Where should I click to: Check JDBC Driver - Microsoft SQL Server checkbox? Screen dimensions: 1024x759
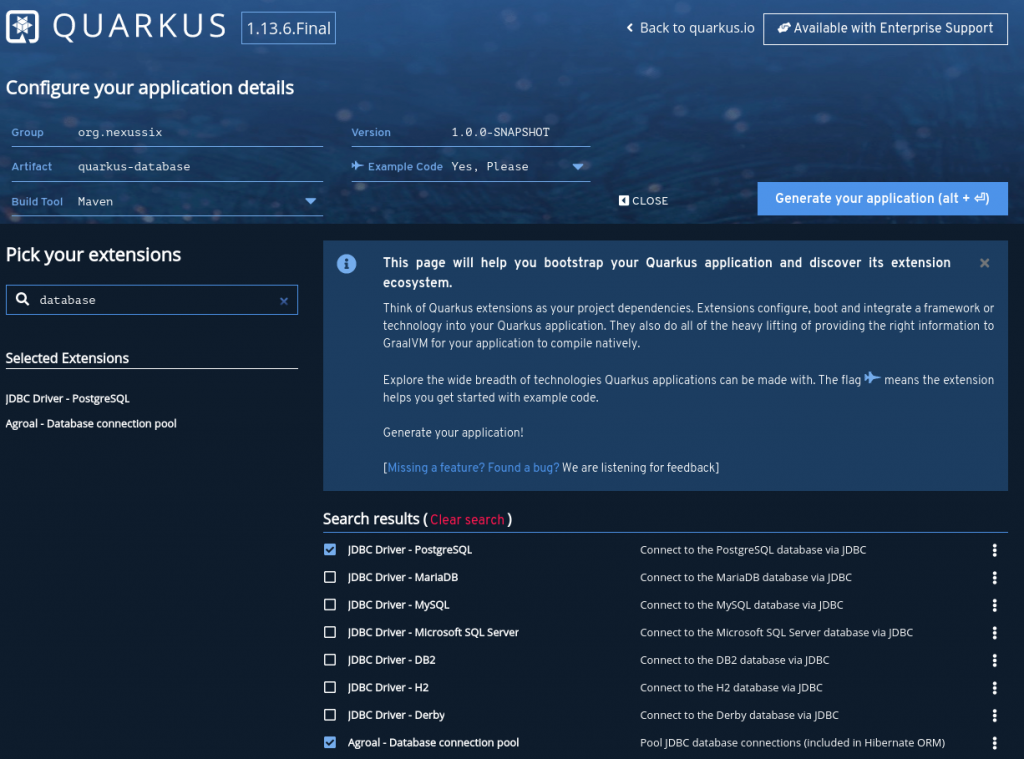pos(330,632)
